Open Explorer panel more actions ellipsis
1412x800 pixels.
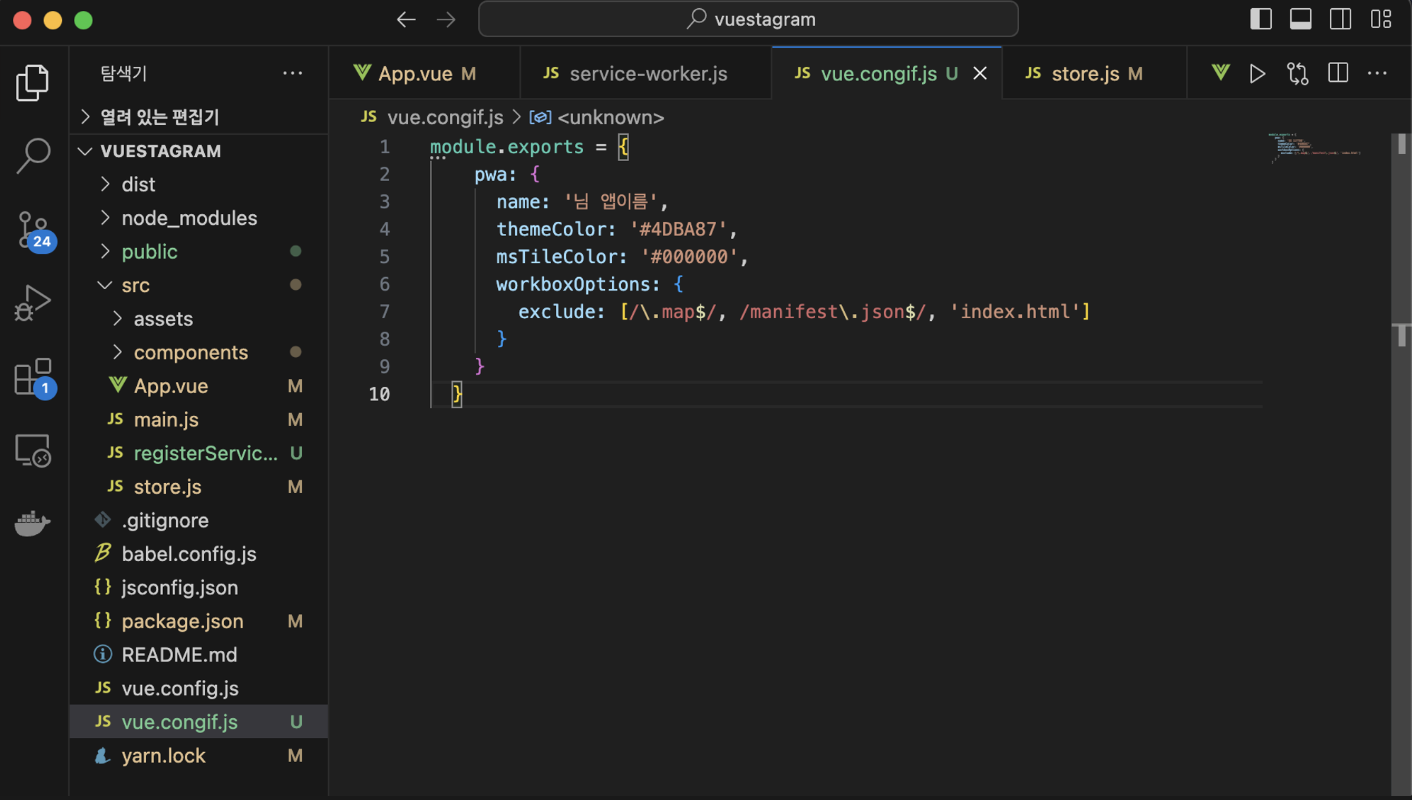click(293, 73)
